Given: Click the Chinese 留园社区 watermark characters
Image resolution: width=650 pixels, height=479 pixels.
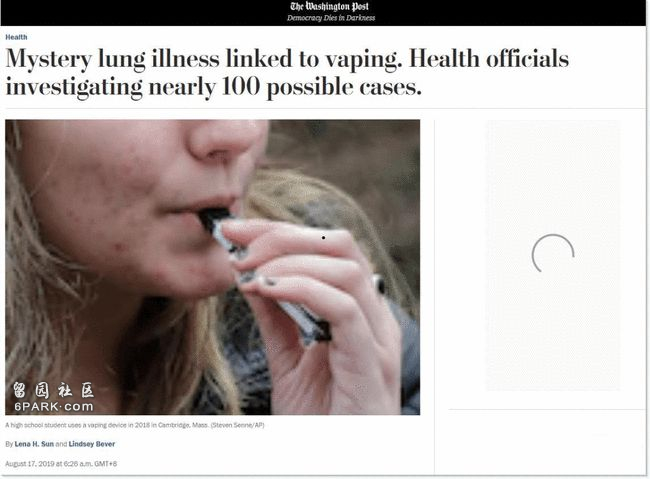Looking at the screenshot, I should [53, 390].
